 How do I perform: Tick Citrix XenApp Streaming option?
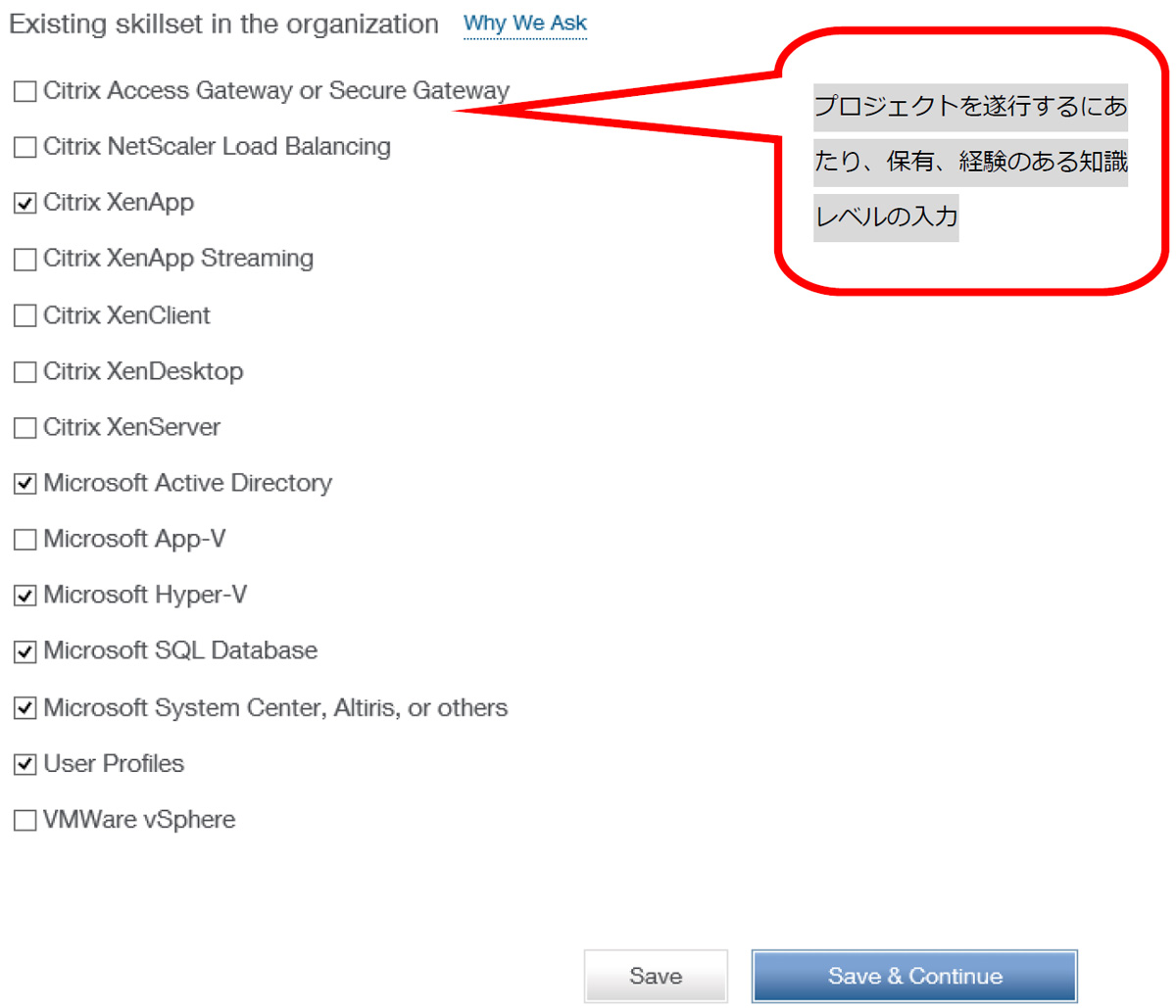point(24,260)
